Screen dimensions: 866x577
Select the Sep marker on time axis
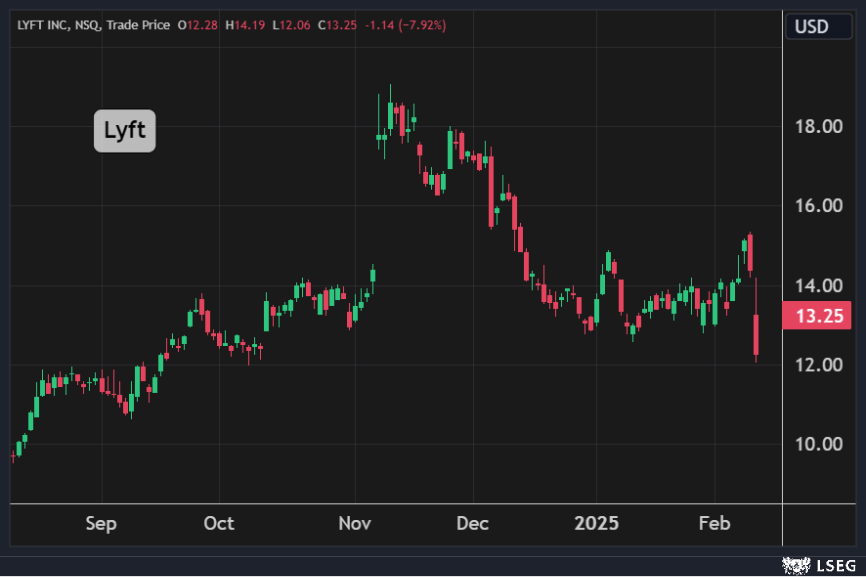tap(101, 523)
